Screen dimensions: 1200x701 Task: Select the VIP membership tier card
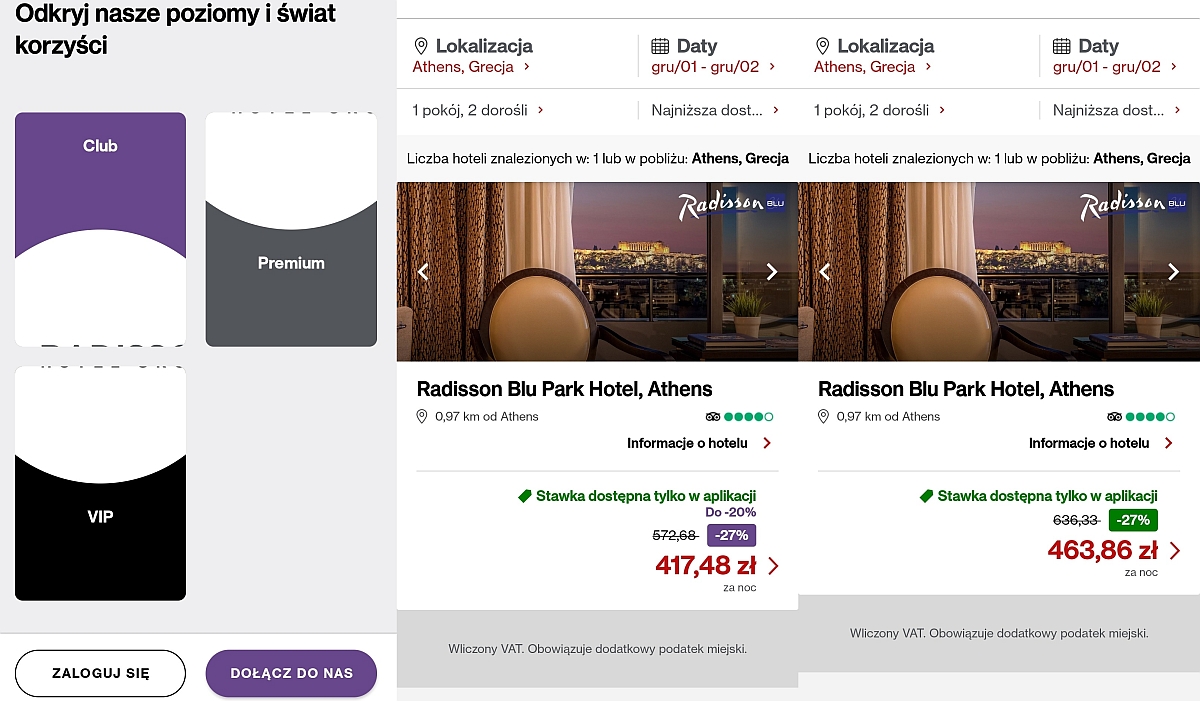100,483
